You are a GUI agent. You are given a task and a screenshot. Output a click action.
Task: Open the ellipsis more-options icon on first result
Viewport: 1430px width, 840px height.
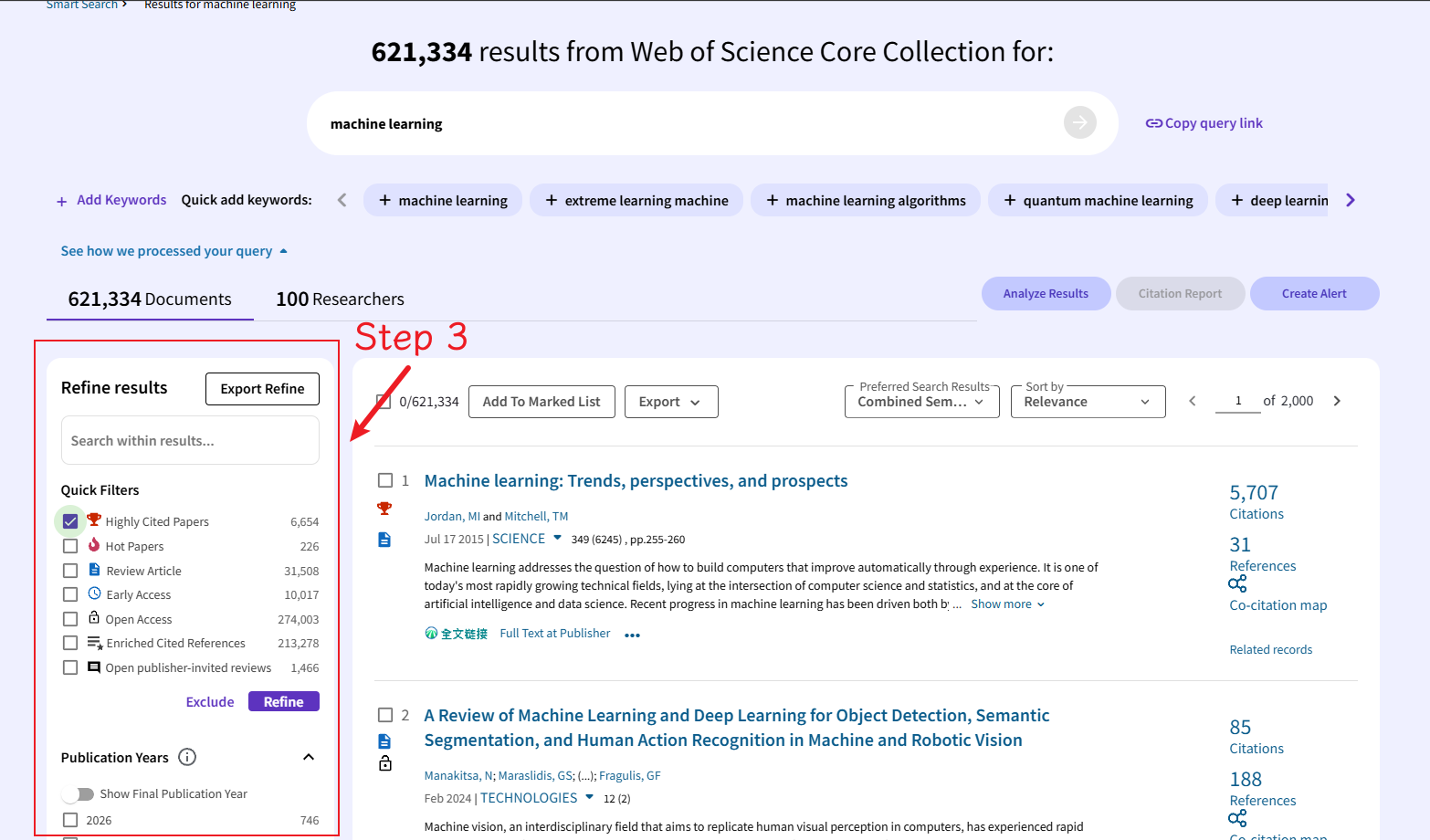[x=632, y=634]
